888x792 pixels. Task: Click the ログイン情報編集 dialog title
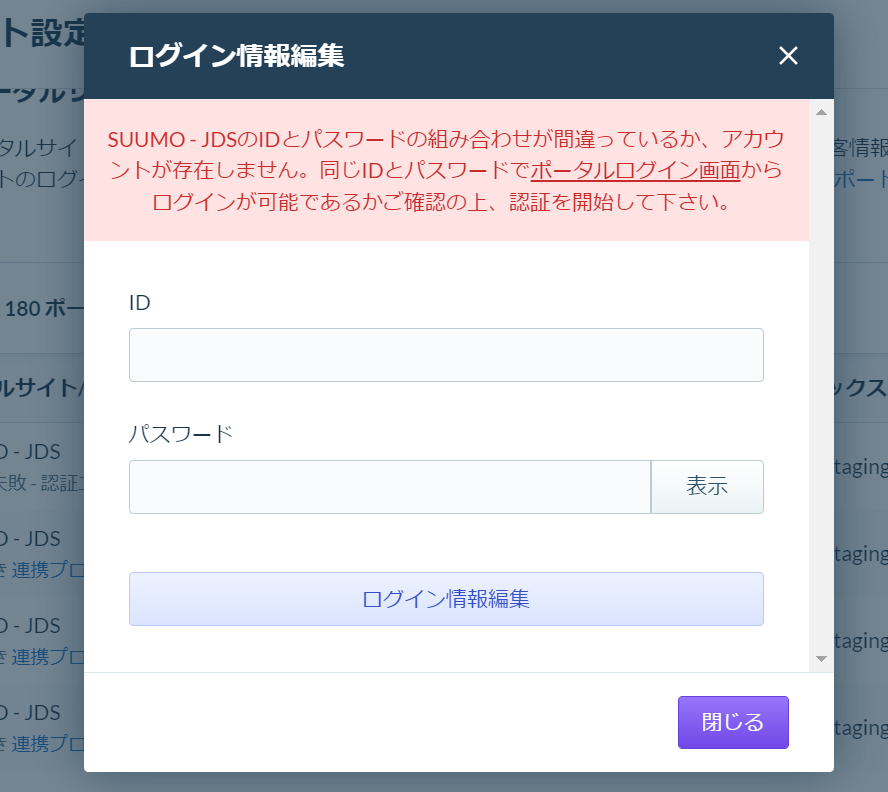[x=236, y=56]
